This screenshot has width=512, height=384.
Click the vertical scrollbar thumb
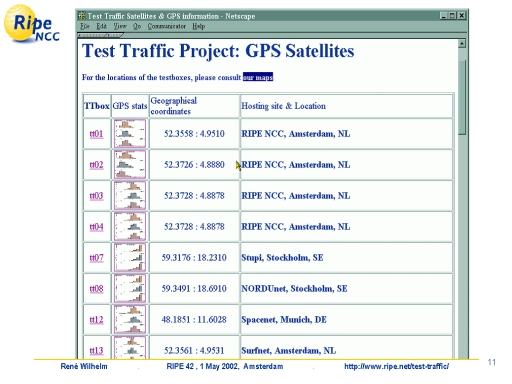pos(462,97)
